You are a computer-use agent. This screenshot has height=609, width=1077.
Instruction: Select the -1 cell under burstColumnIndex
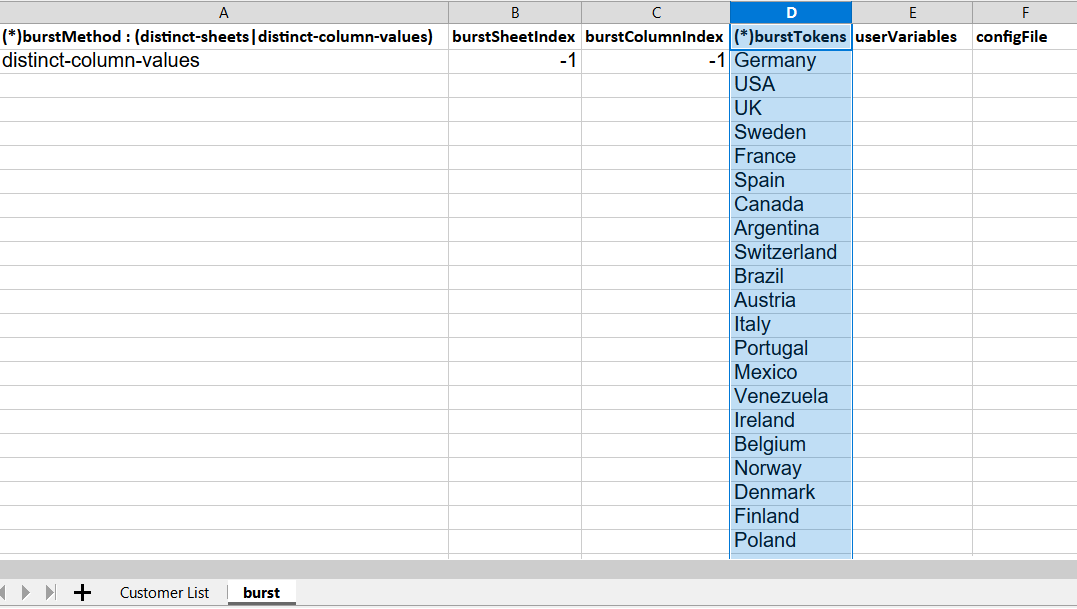coord(656,61)
